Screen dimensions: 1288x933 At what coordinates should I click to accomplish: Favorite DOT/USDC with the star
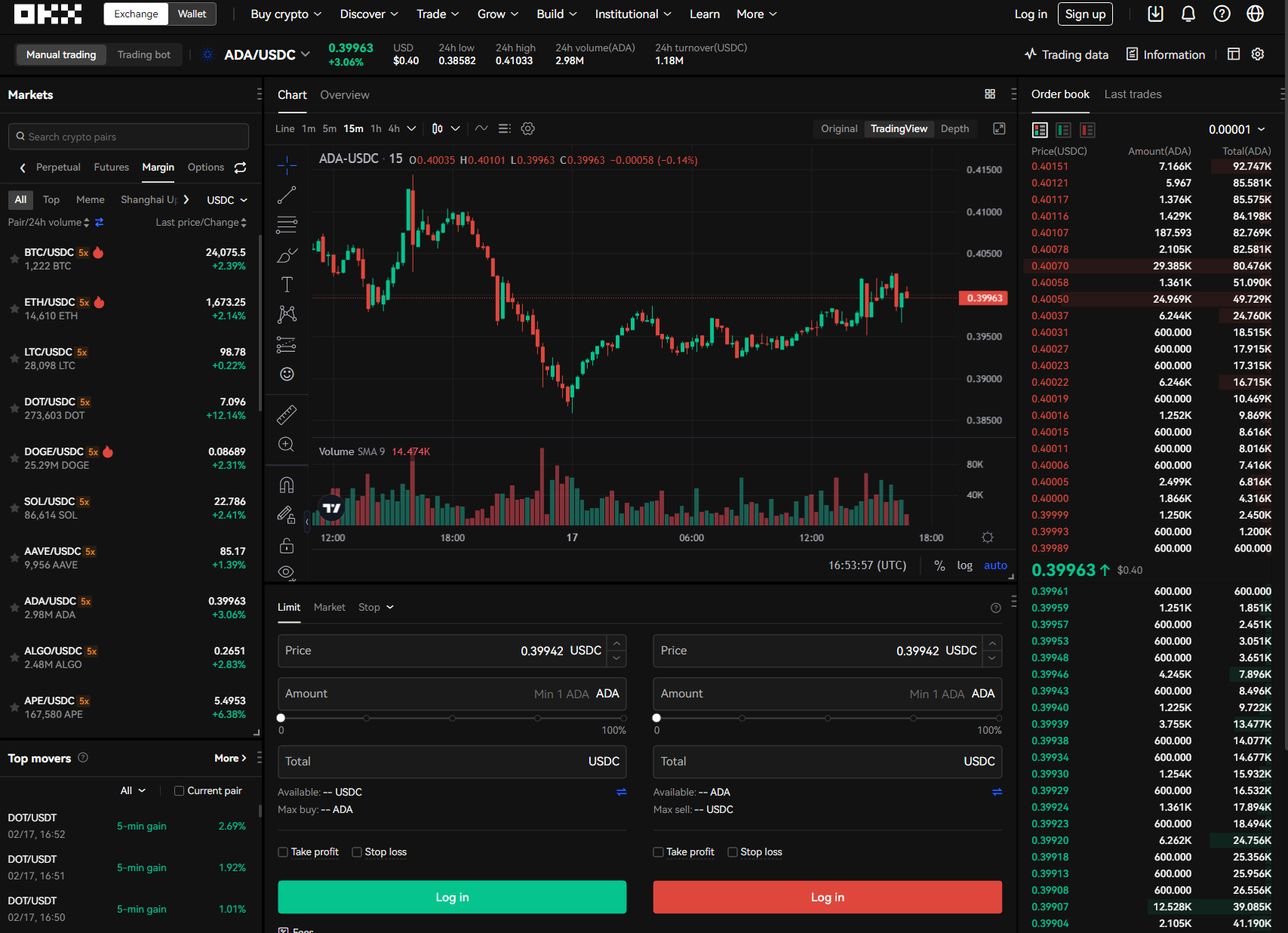coord(14,408)
